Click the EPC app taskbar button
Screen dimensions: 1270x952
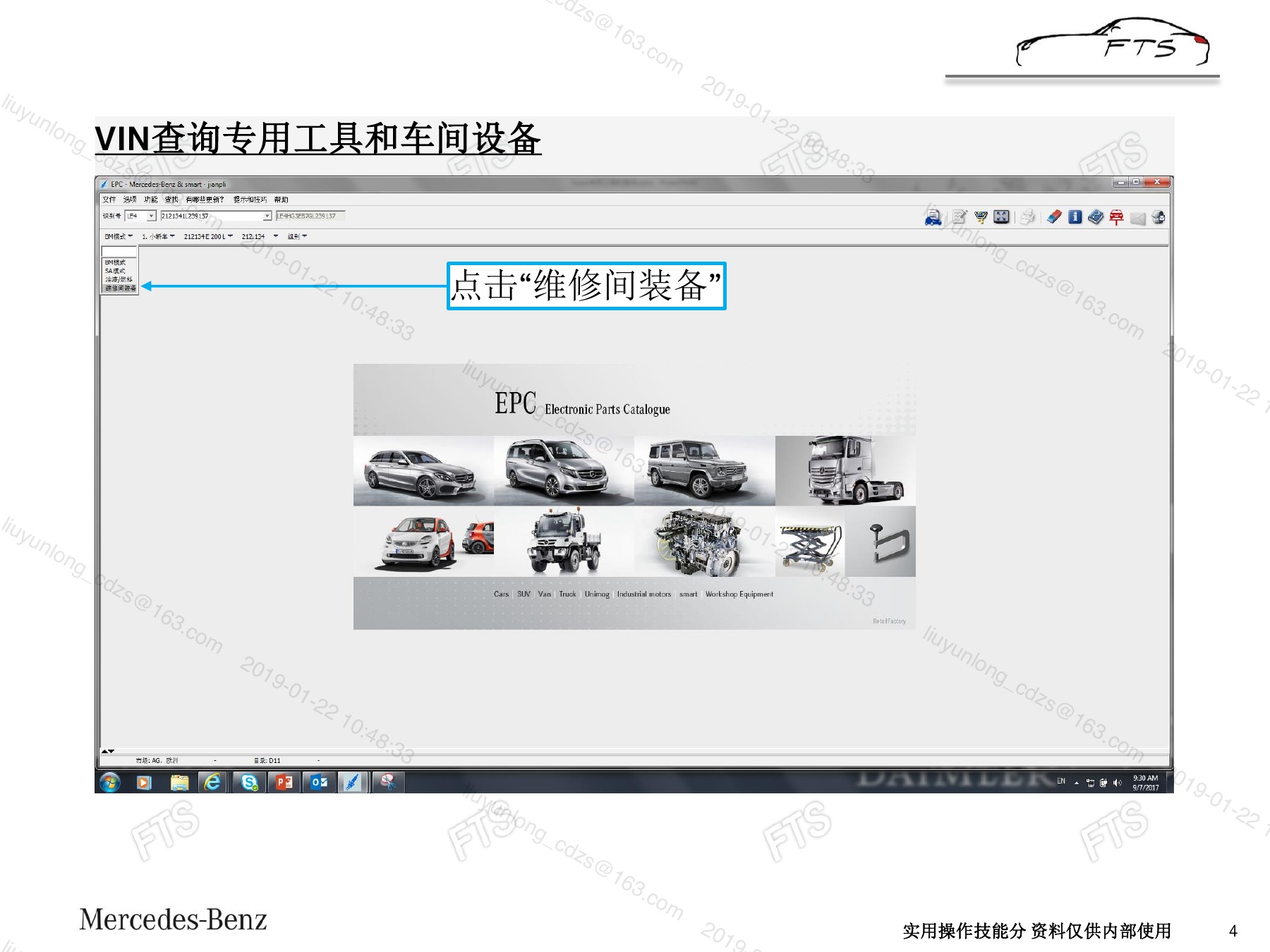tap(352, 782)
